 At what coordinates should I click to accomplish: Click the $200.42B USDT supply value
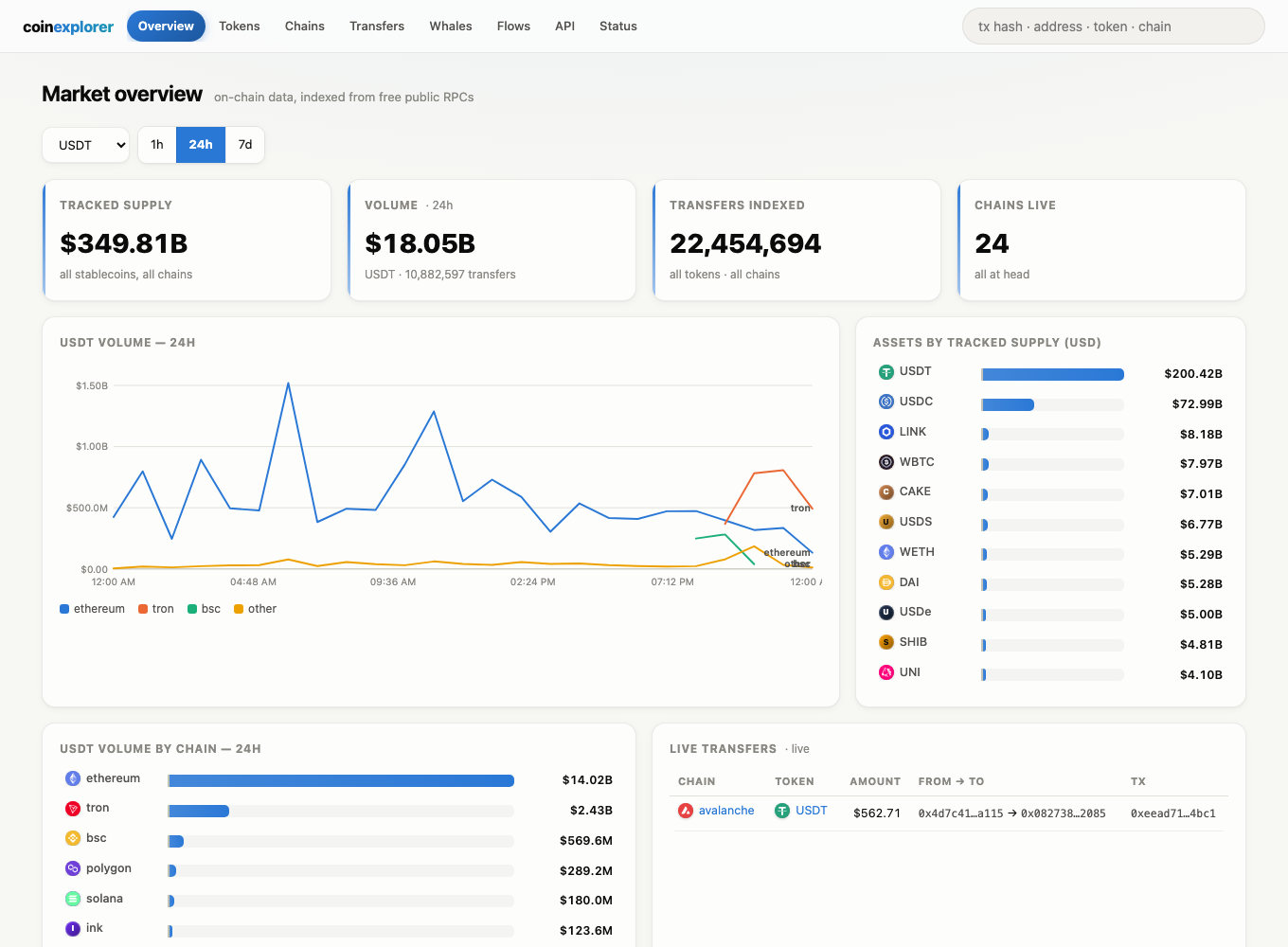coord(1193,374)
